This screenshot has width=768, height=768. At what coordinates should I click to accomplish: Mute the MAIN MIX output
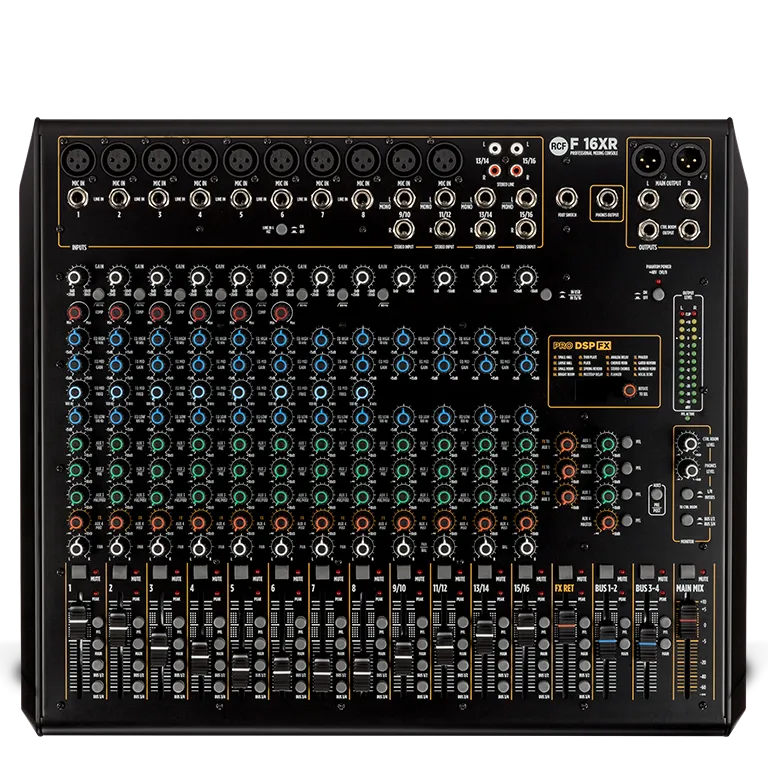click(x=688, y=572)
